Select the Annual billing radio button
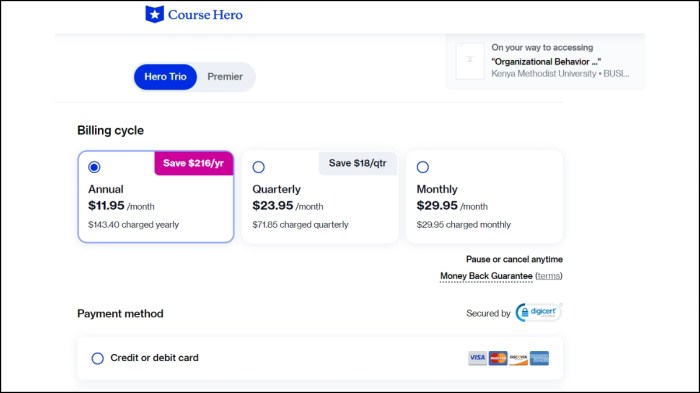700x393 pixels. [94, 167]
